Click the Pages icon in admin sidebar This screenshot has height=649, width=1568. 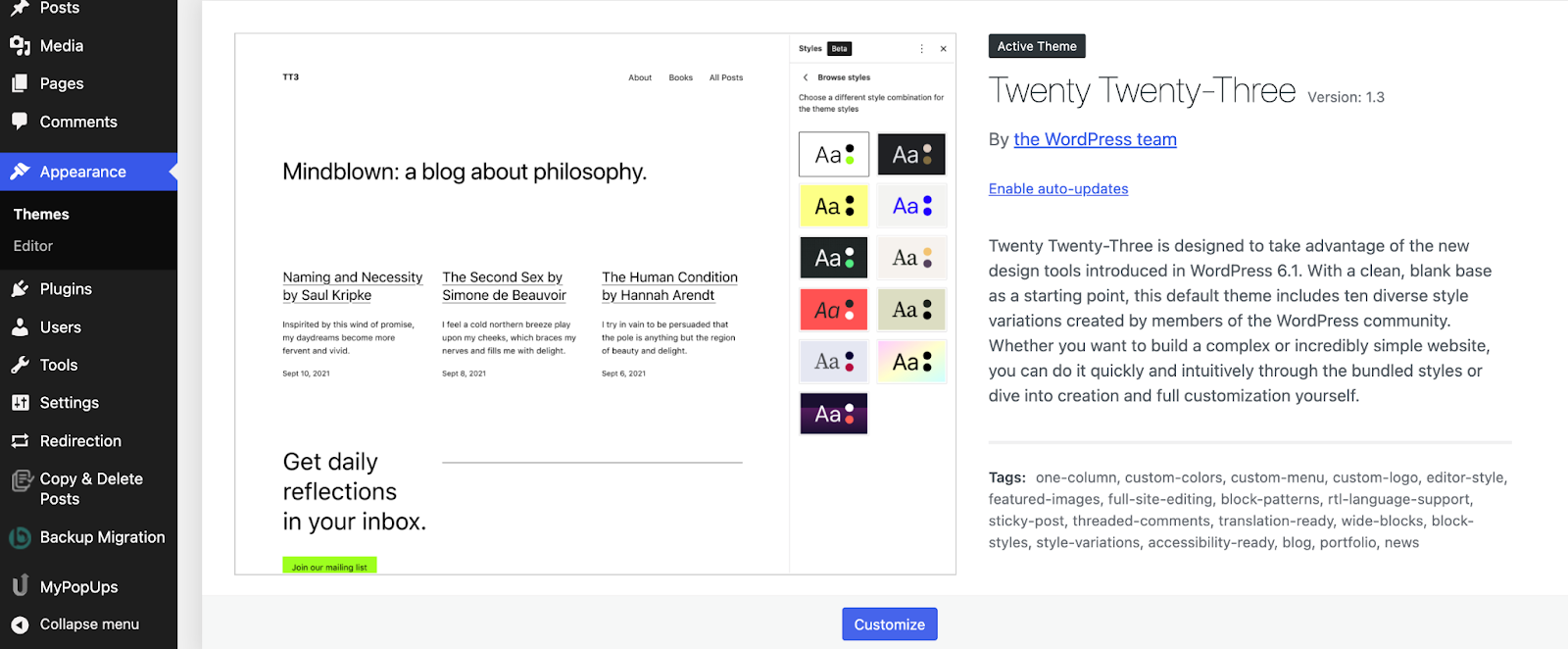[20, 84]
